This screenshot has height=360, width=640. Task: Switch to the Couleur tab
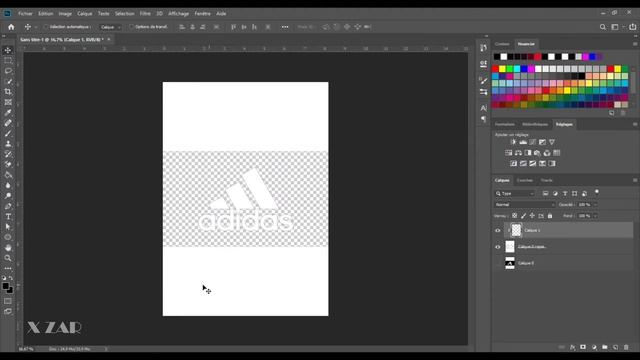(502, 44)
